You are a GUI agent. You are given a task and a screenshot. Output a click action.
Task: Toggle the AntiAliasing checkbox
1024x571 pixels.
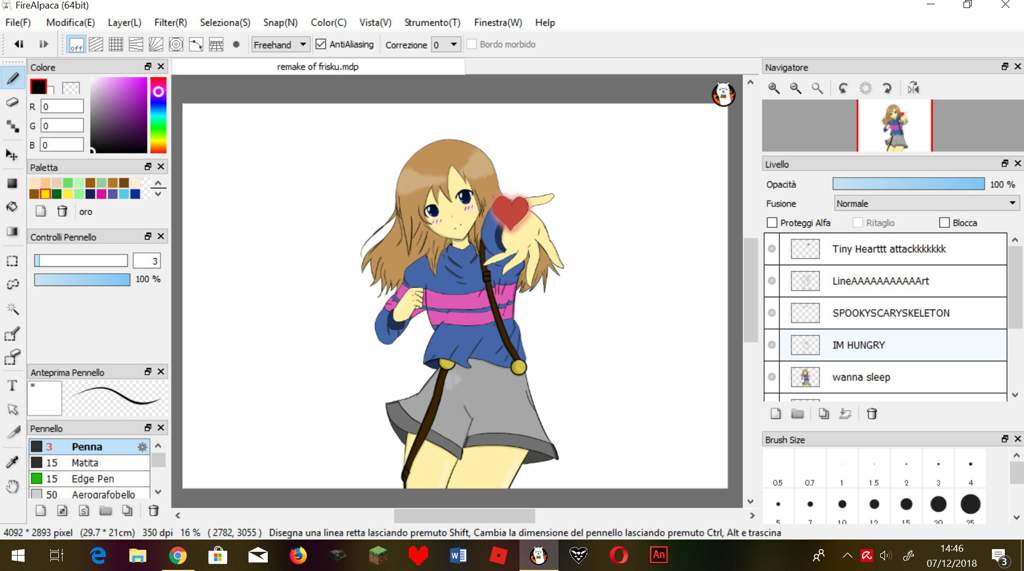click(x=321, y=44)
